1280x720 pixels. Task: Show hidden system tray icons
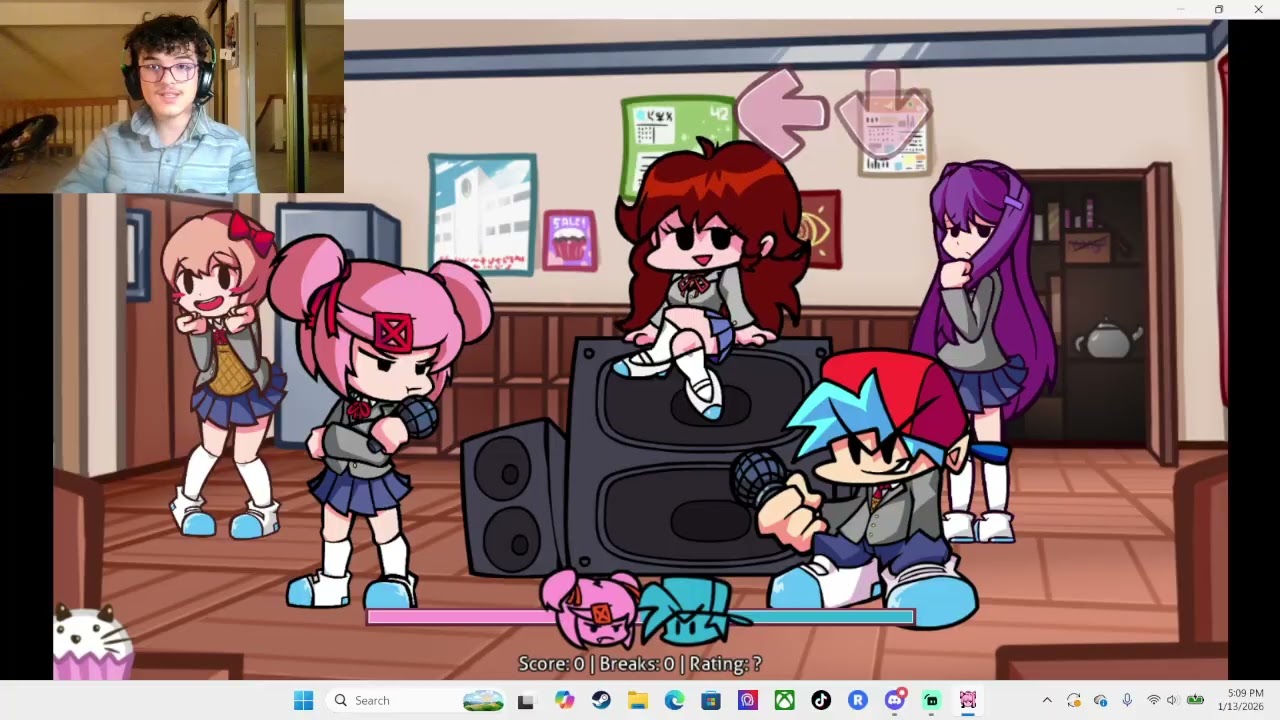point(1047,701)
